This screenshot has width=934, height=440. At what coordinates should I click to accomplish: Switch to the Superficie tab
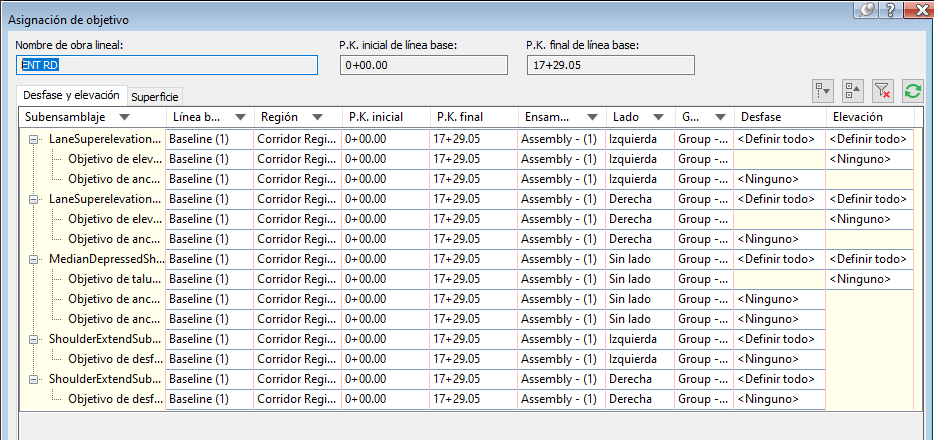coord(155,96)
